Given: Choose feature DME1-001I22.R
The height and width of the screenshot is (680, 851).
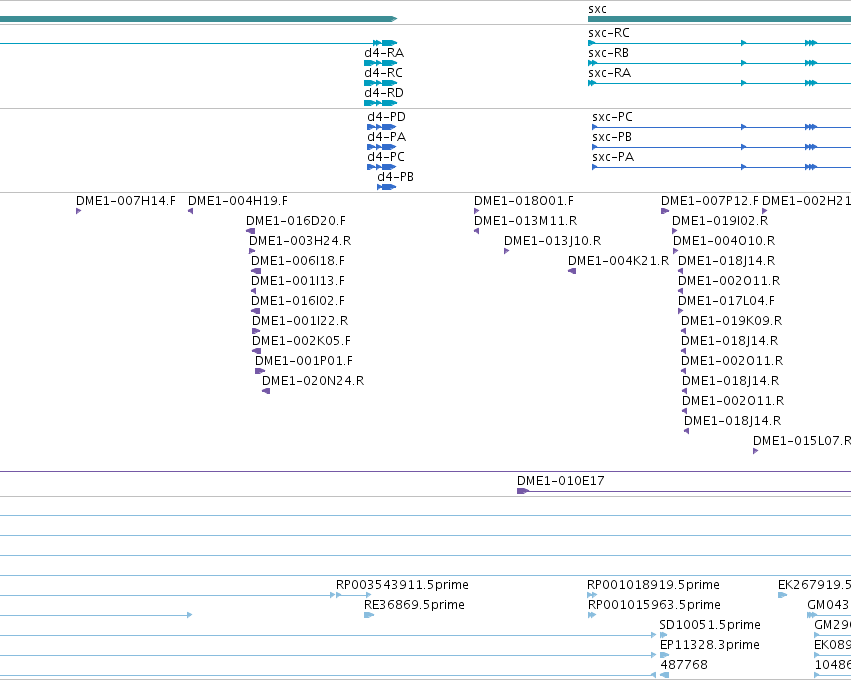Looking at the screenshot, I should (x=300, y=322).
